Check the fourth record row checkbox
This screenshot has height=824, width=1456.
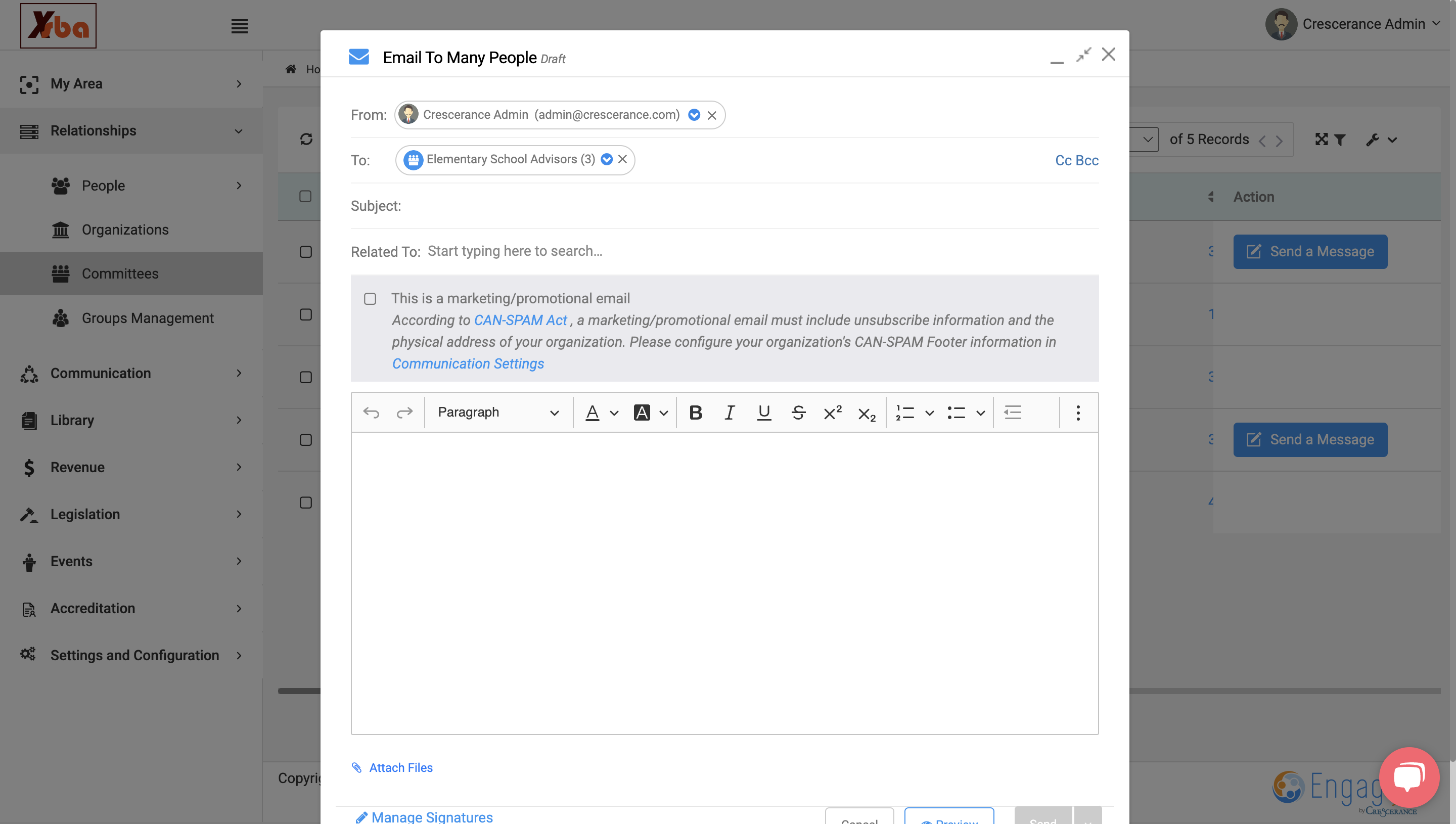(x=305, y=440)
